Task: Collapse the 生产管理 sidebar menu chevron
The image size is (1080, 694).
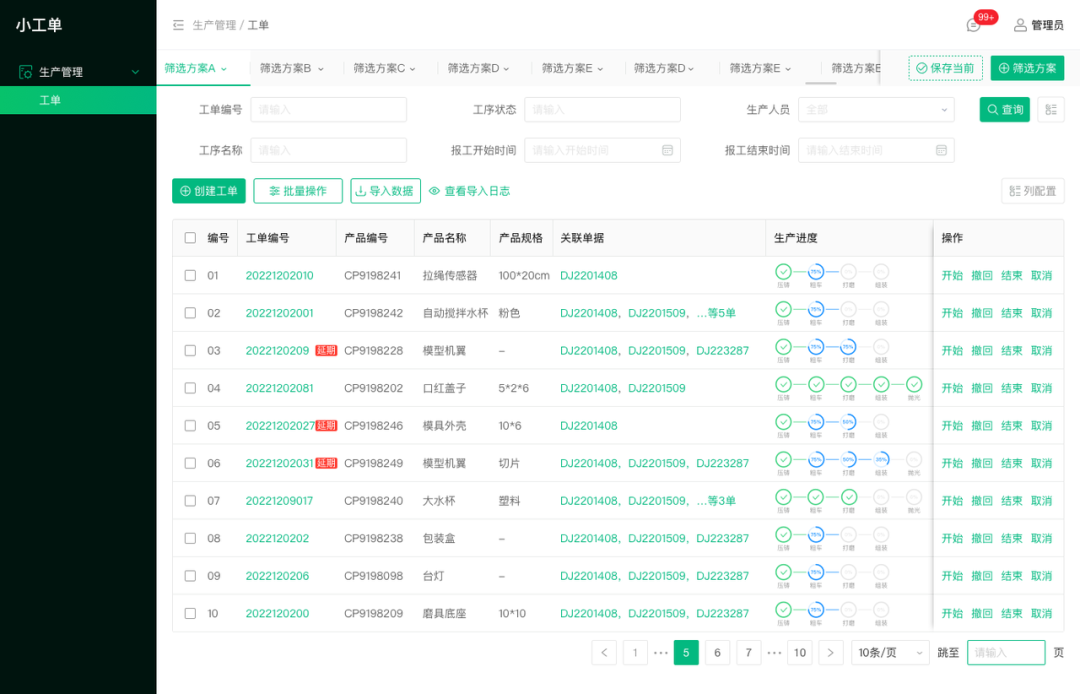Action: click(136, 72)
